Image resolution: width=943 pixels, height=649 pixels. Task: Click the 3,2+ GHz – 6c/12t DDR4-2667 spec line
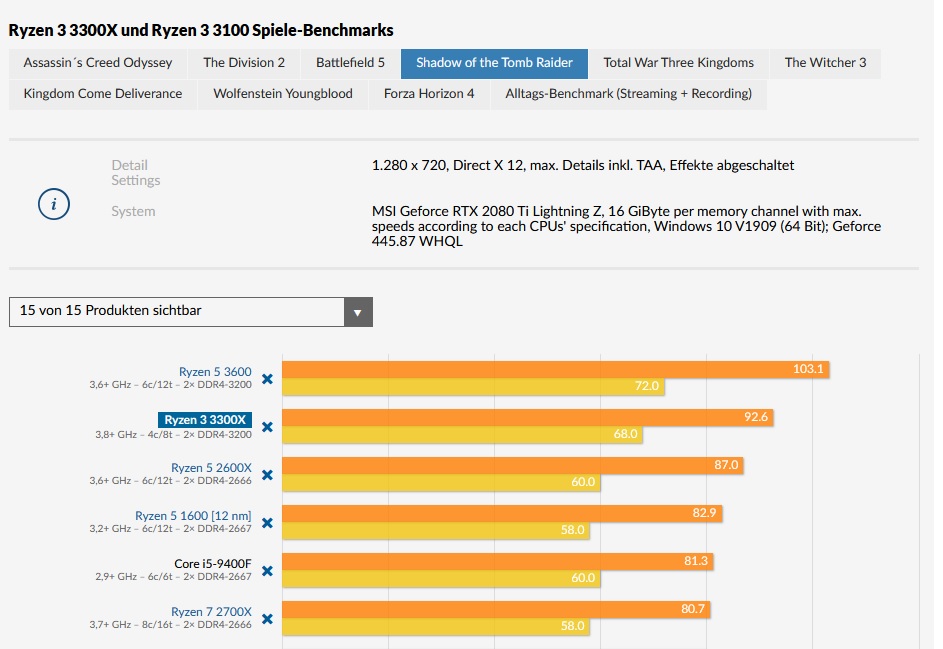[171, 529]
